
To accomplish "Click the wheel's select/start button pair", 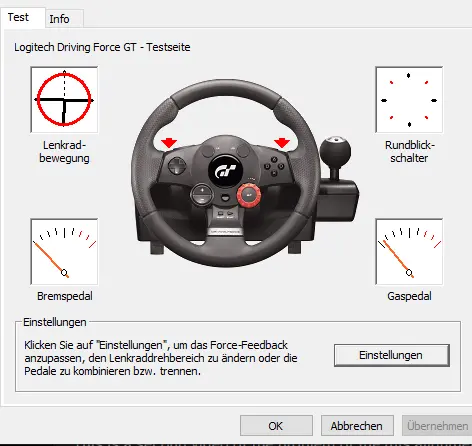I will coord(225,214).
